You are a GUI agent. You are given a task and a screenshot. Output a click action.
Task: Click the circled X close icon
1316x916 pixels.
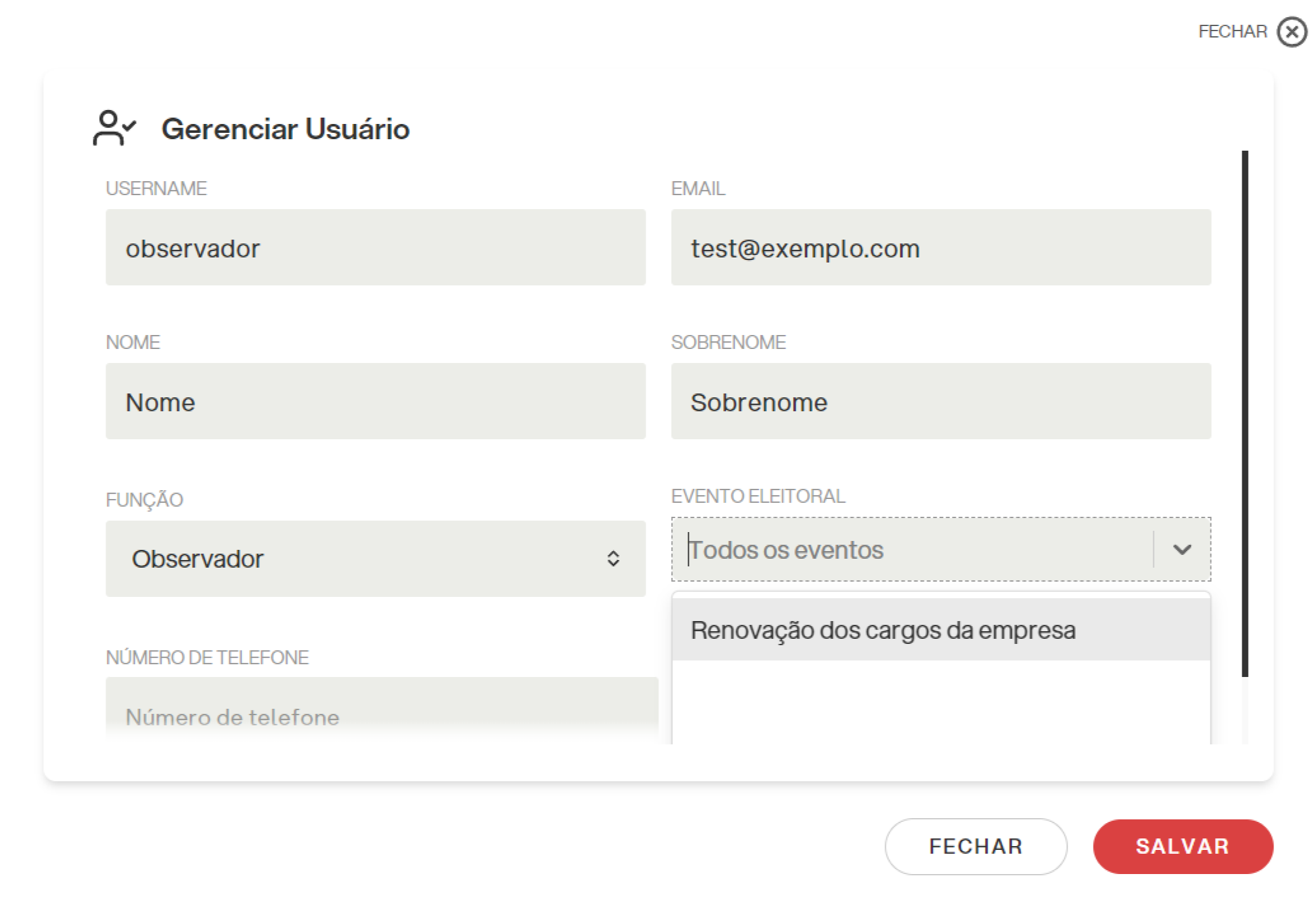click(x=1292, y=32)
